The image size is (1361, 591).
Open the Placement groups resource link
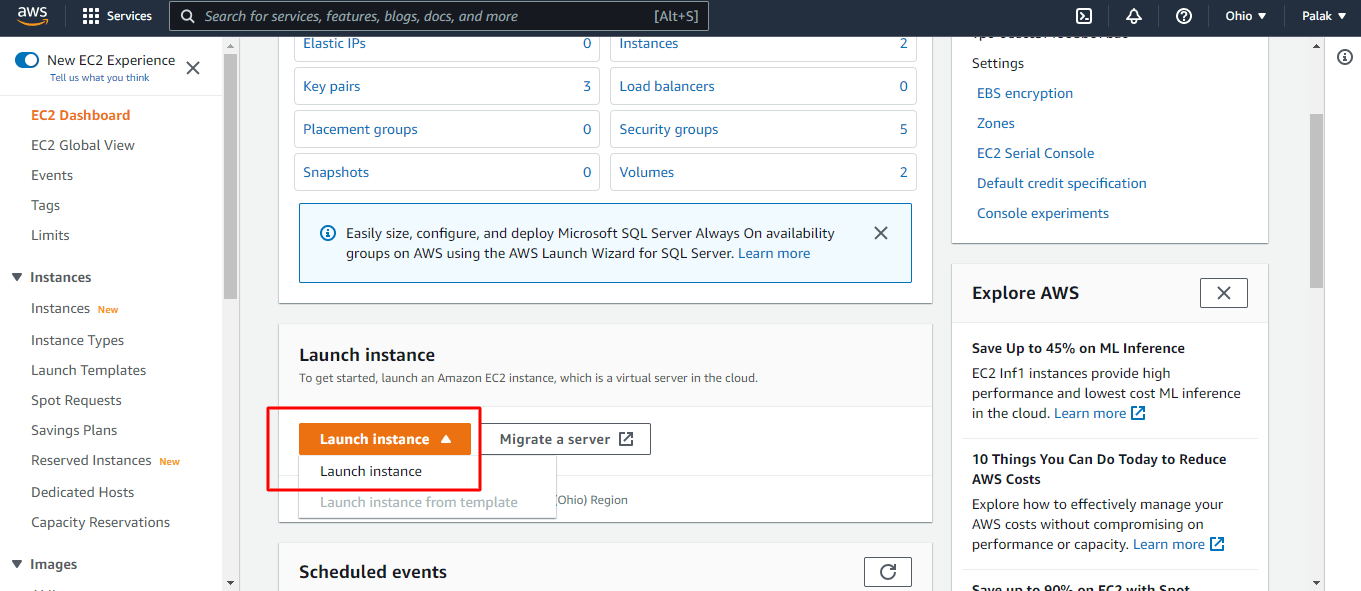(361, 129)
